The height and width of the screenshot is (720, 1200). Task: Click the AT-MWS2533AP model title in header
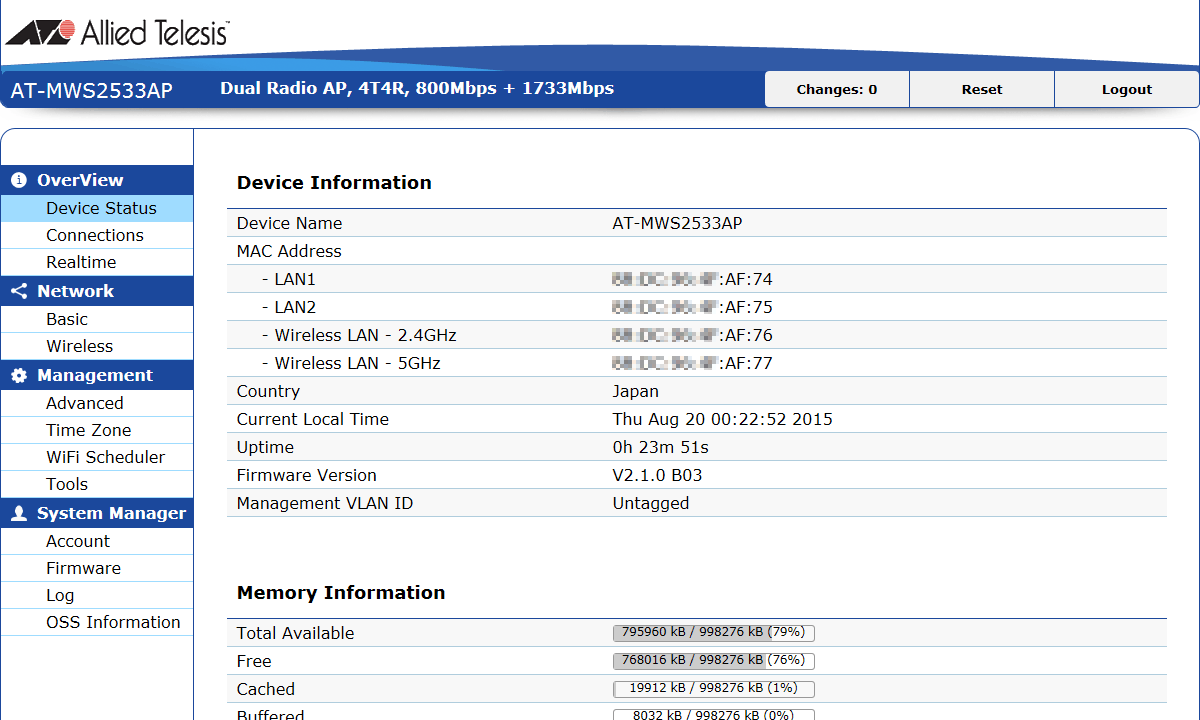coord(91,91)
